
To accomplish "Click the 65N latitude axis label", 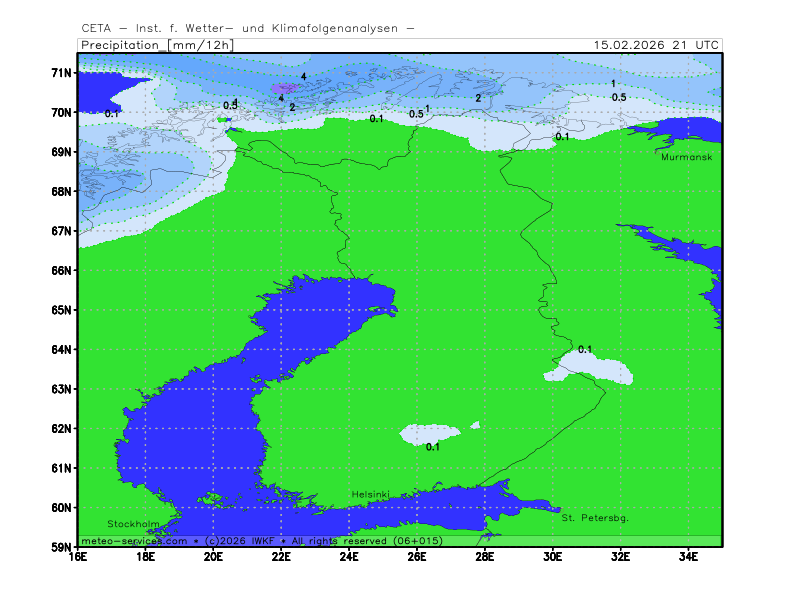I will 61,310.
